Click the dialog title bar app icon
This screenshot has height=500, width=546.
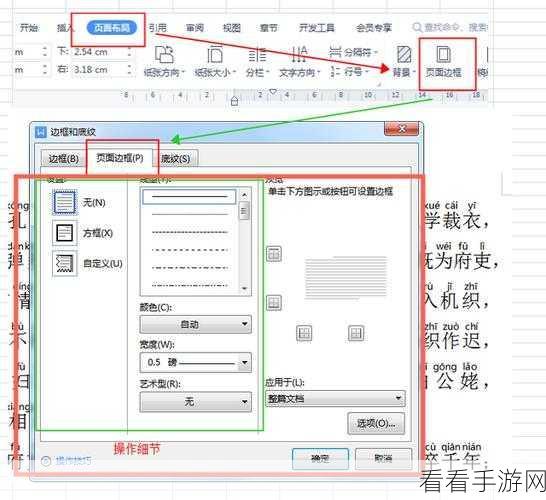click(40, 132)
